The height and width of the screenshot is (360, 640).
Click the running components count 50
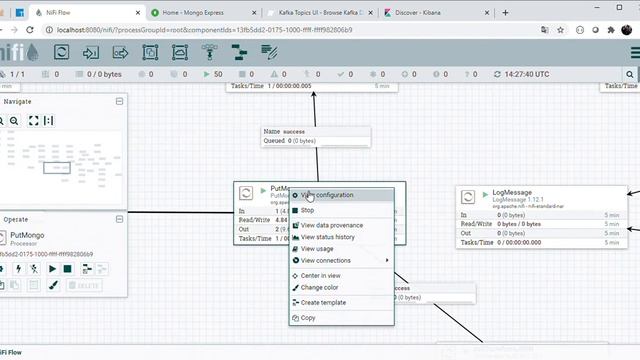click(213, 74)
